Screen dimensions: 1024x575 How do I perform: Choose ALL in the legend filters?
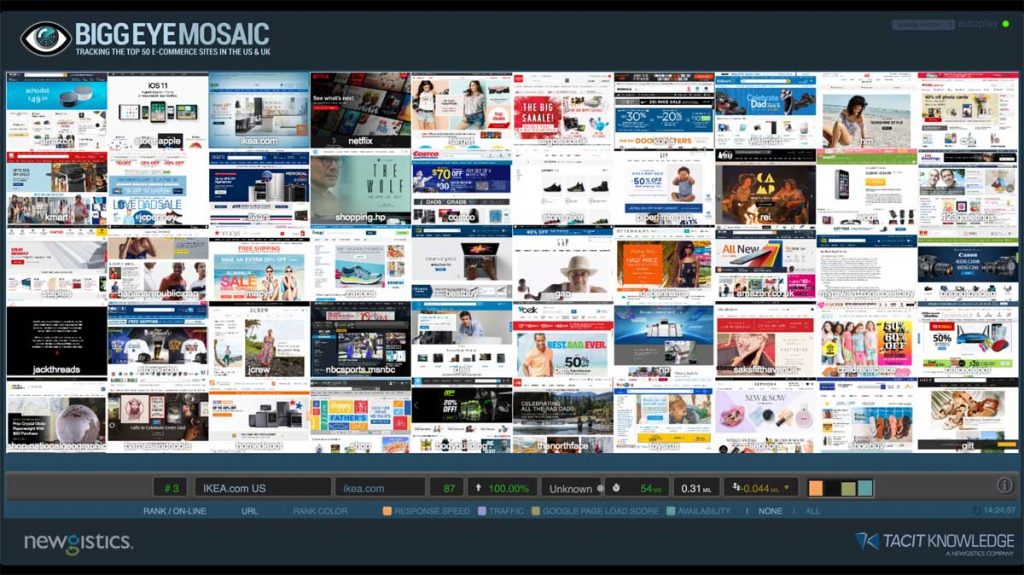(812, 511)
